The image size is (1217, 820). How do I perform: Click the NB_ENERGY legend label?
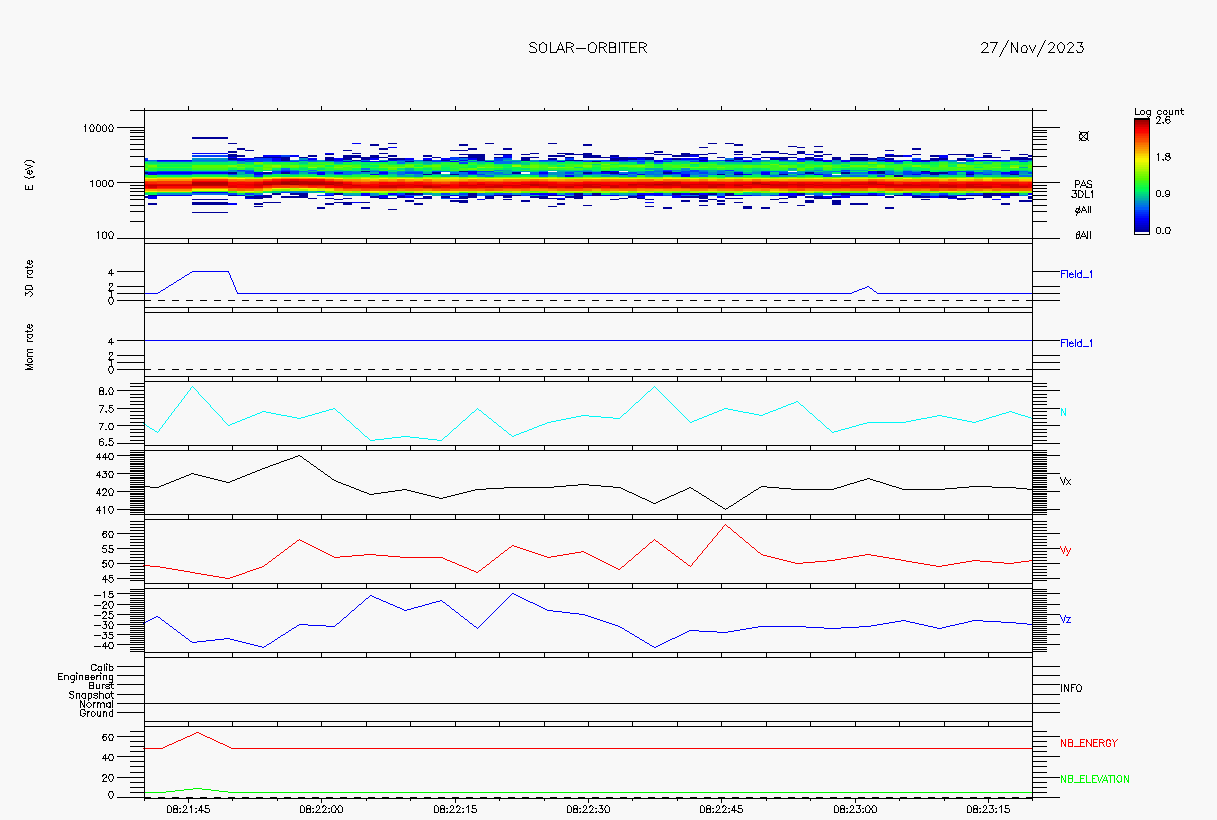(x=1089, y=743)
